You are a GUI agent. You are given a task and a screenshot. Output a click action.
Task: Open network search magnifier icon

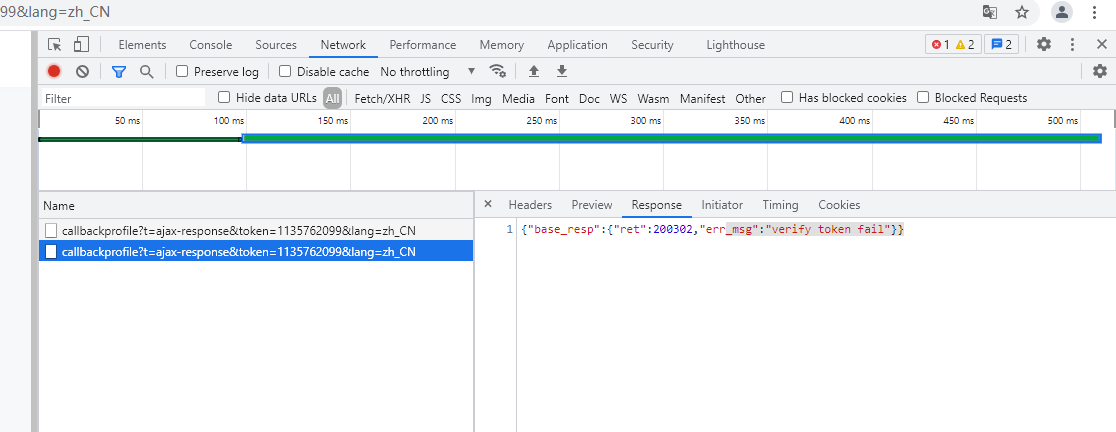pyautogui.click(x=147, y=71)
